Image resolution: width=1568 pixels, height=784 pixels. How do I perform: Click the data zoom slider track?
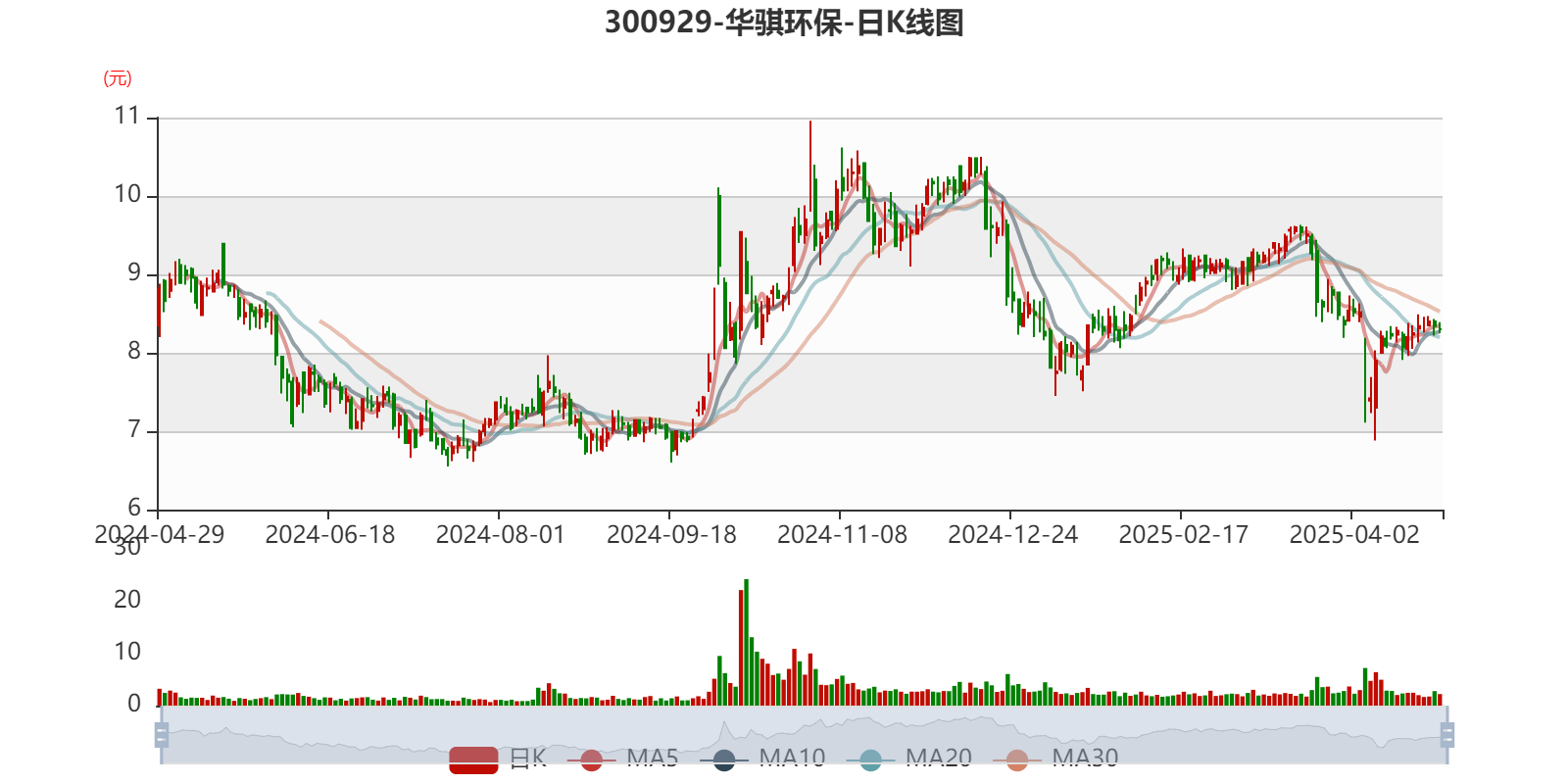805,734
